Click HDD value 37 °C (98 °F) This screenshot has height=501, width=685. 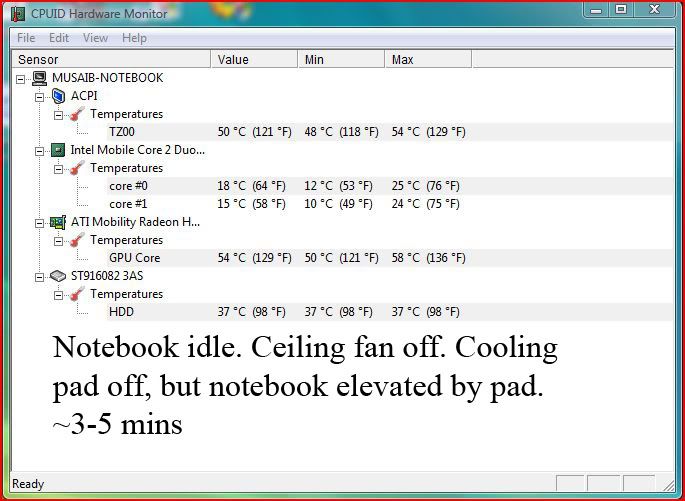pos(252,312)
